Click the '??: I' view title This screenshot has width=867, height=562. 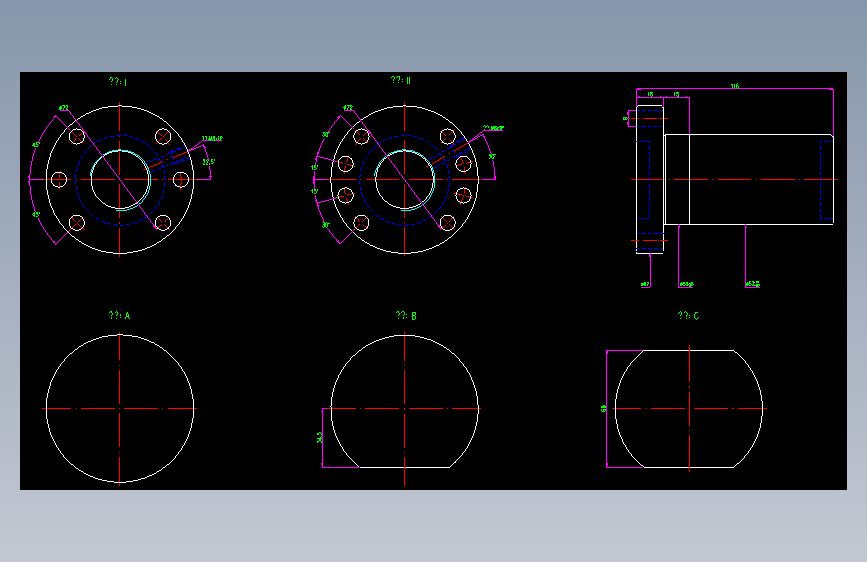(x=118, y=82)
